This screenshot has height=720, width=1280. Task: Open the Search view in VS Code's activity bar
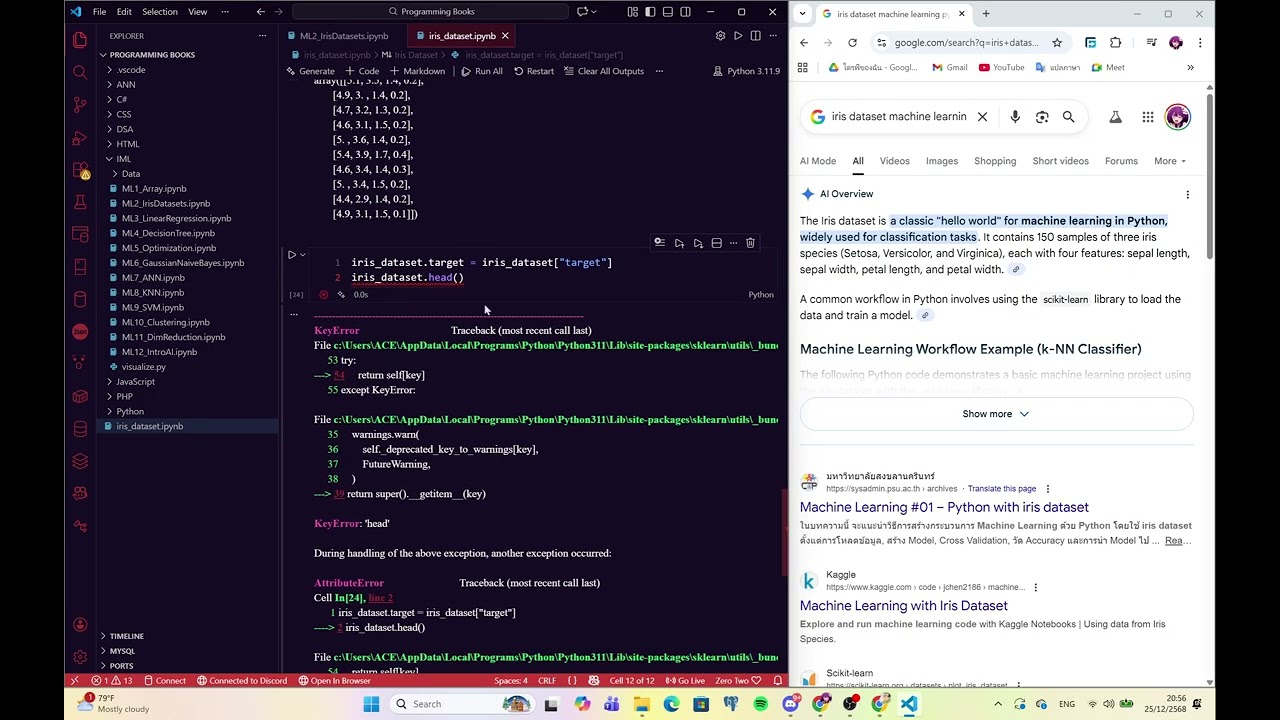80,72
